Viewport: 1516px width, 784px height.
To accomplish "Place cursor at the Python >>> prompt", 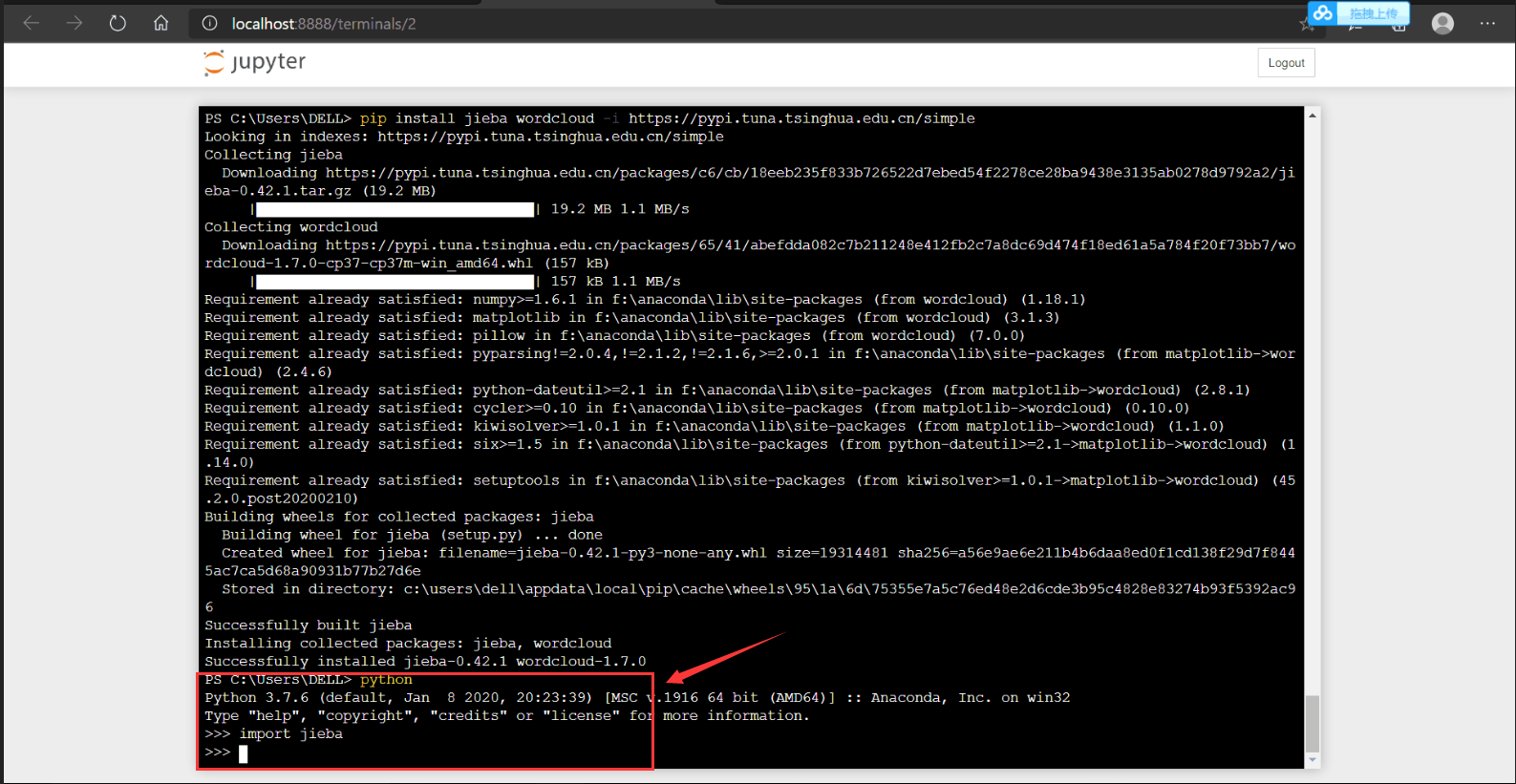I will 244,753.
